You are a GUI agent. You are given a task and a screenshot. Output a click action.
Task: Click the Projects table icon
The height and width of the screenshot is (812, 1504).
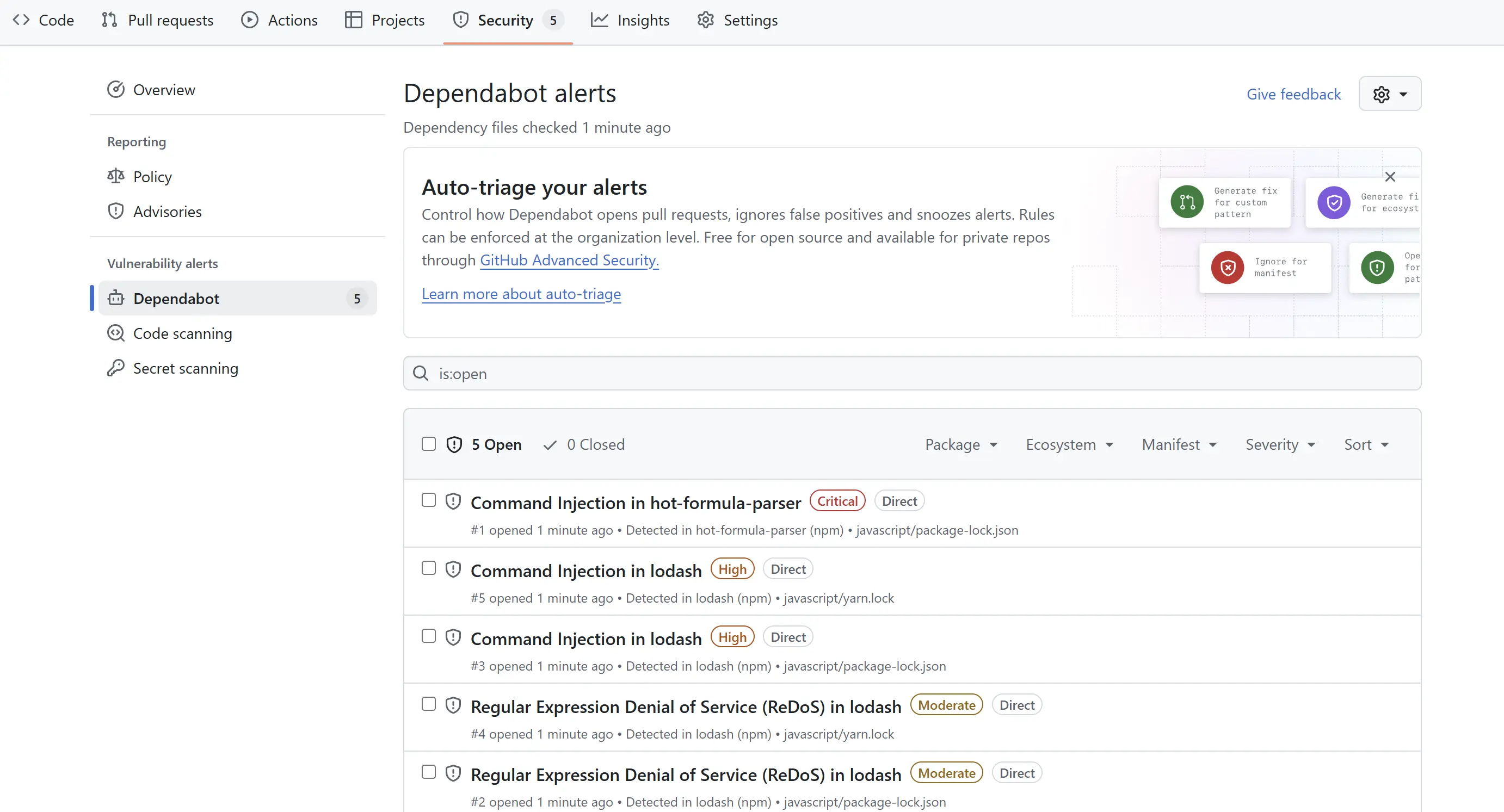(353, 20)
